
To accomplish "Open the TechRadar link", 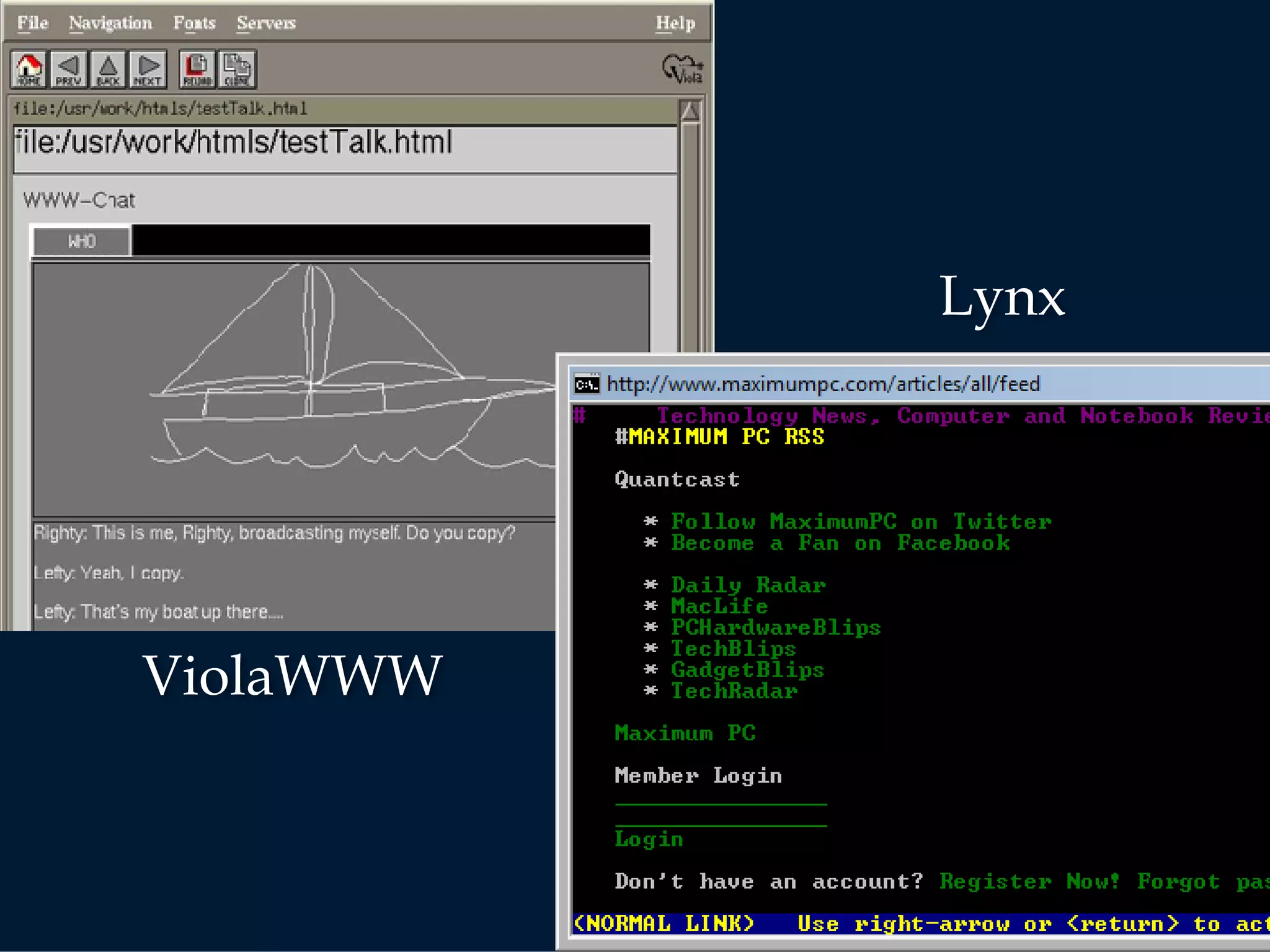I will pos(734,690).
